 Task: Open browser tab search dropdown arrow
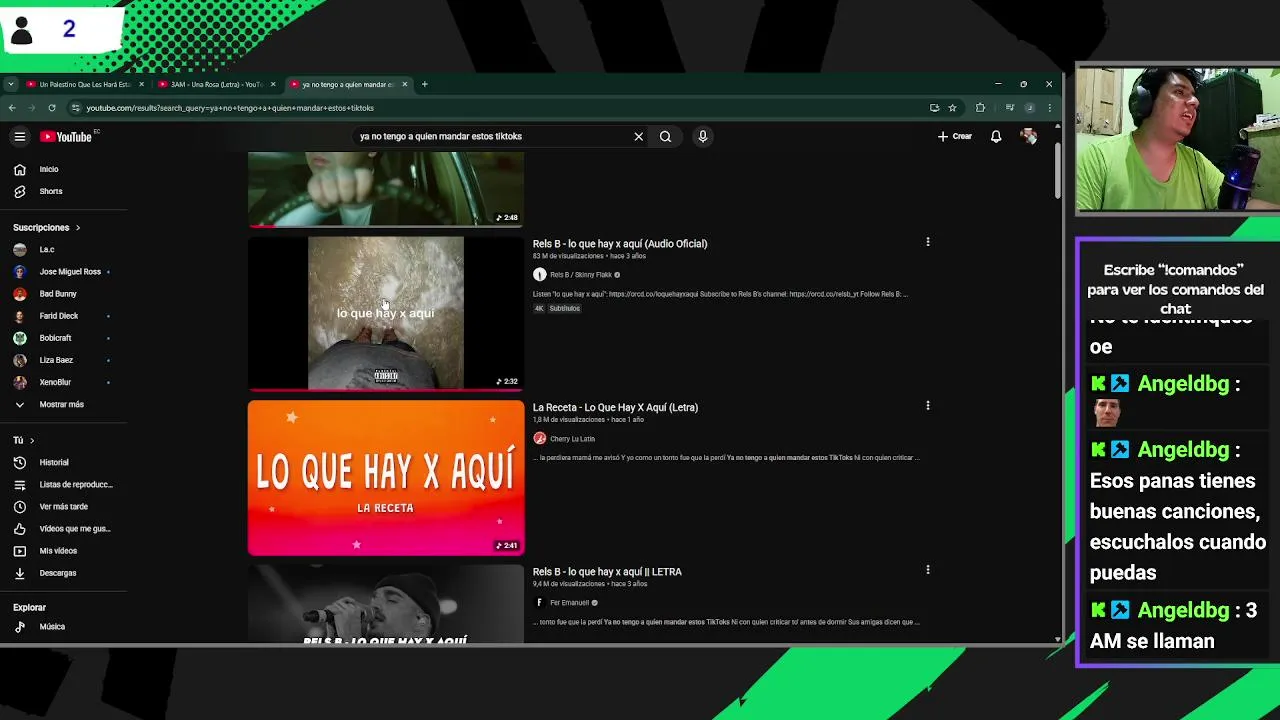click(10, 84)
